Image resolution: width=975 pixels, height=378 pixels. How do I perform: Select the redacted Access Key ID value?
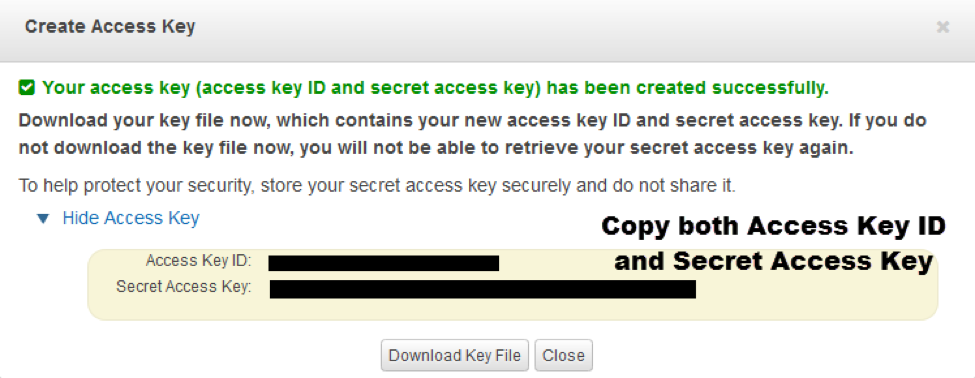[384, 262]
